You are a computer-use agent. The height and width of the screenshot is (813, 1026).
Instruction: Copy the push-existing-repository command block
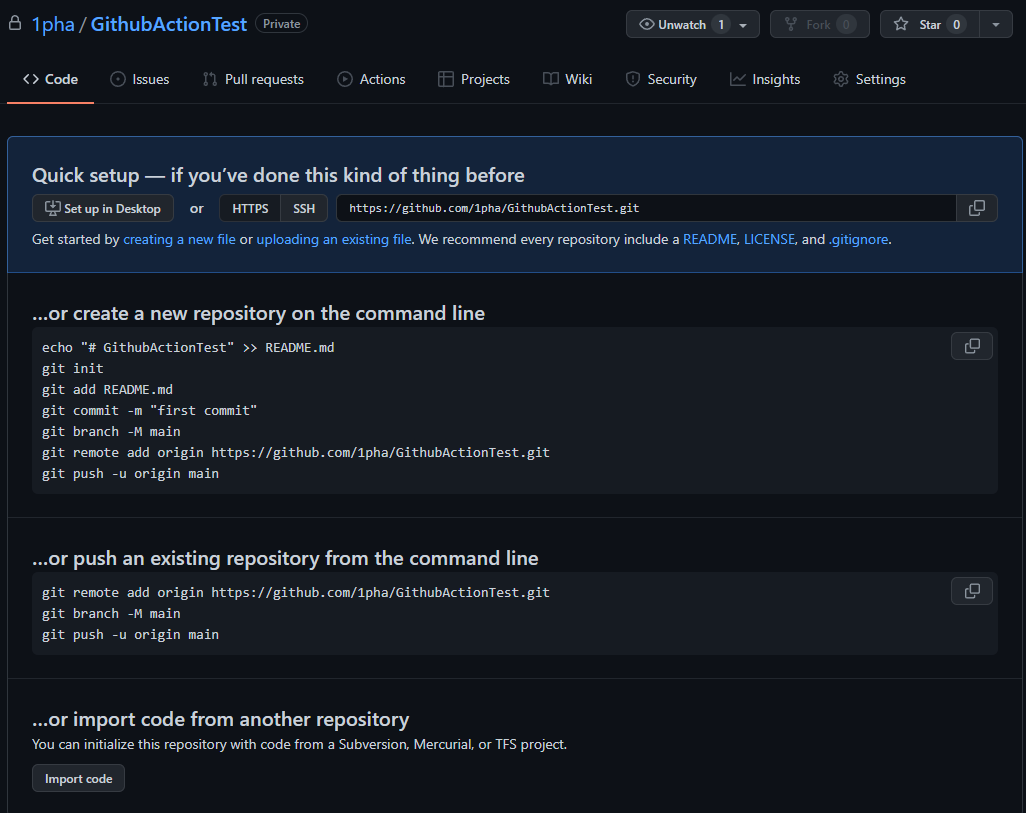pos(972,591)
